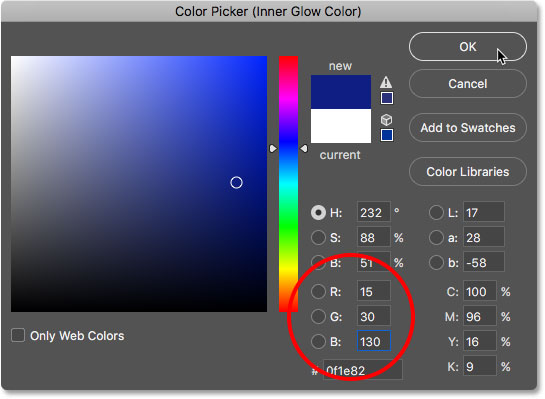Select the in-gamut color swatch below warning
Image resolution: width=545 pixels, height=399 pixels.
(x=387, y=98)
